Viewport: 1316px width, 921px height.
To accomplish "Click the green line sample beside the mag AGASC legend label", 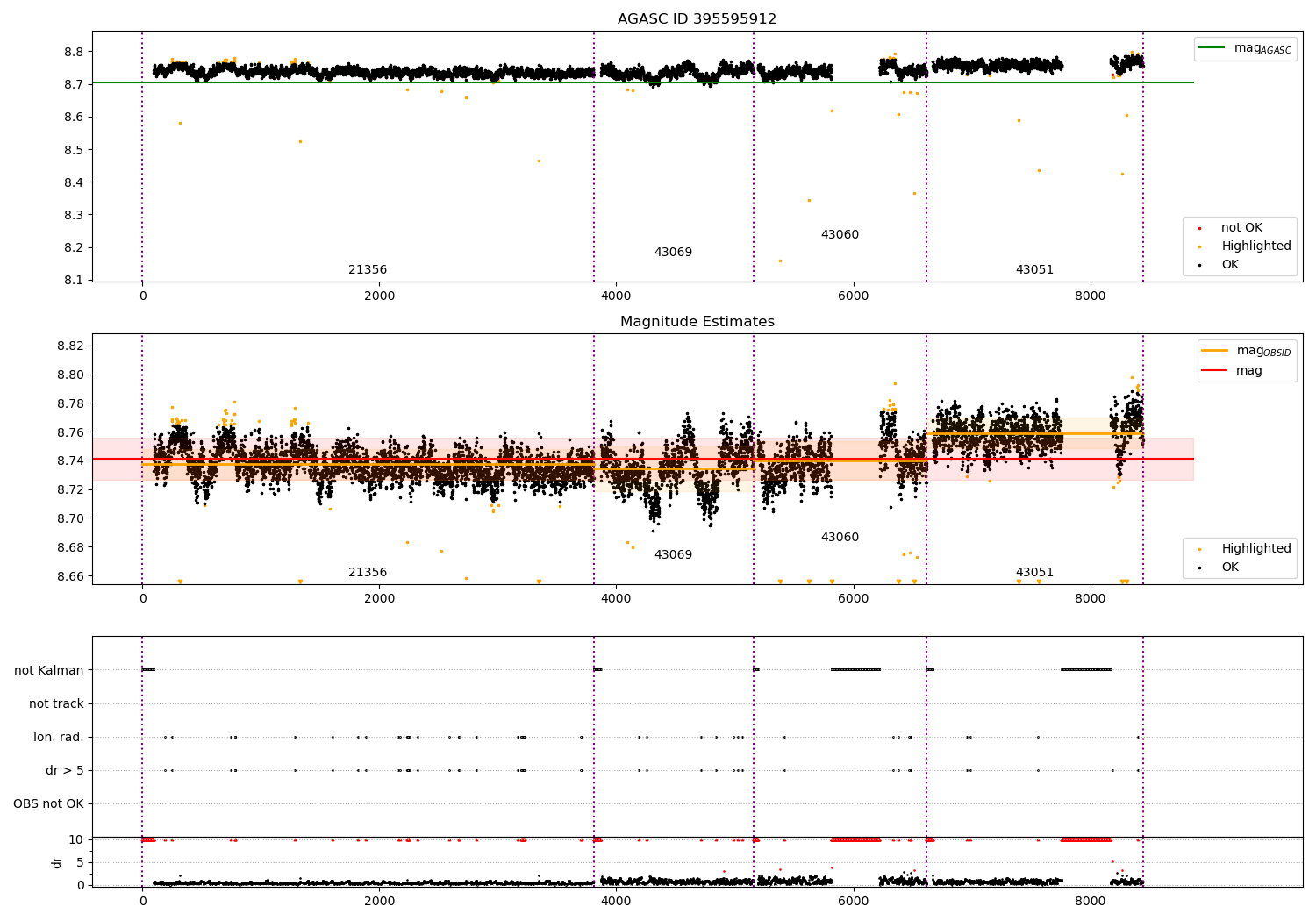I will 1212,48.
